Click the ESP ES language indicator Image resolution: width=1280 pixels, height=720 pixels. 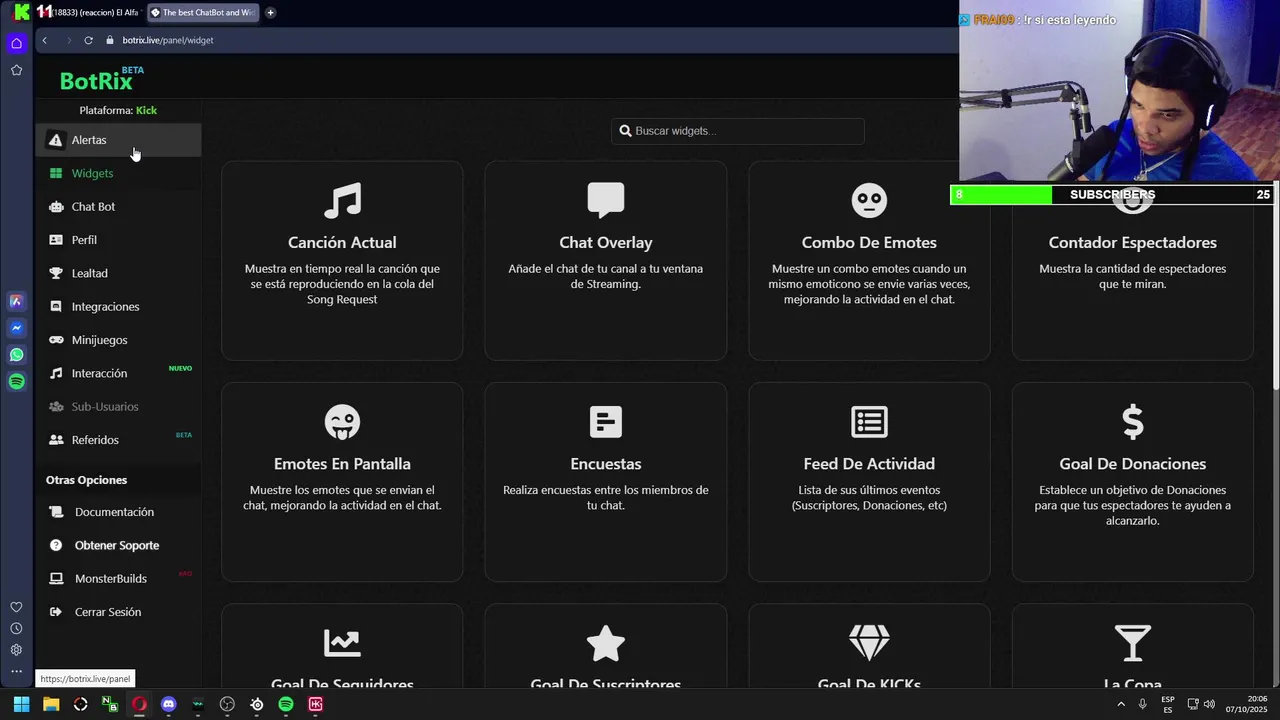click(x=1168, y=704)
